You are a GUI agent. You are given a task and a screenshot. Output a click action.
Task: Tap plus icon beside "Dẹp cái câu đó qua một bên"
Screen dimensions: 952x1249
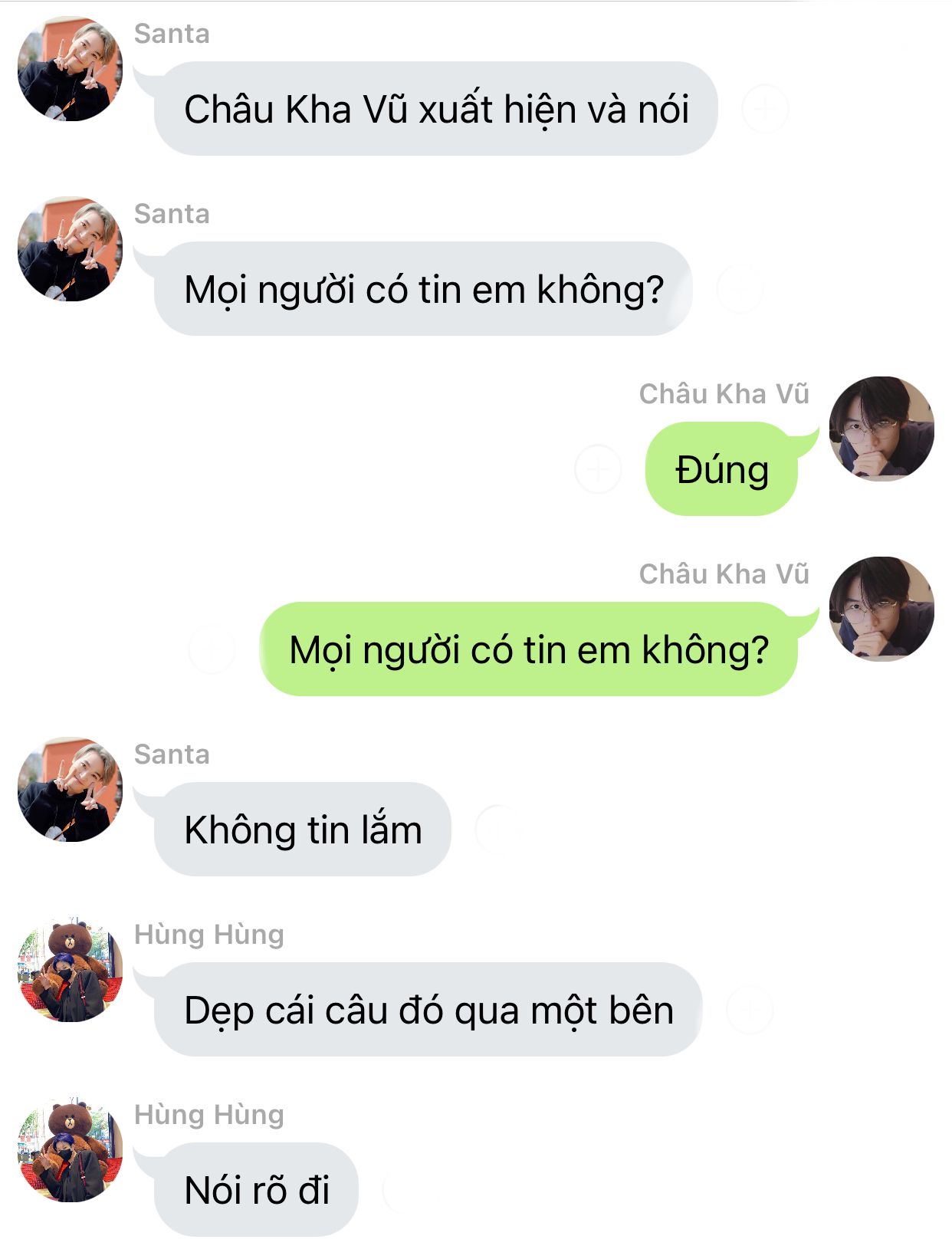click(x=749, y=1010)
